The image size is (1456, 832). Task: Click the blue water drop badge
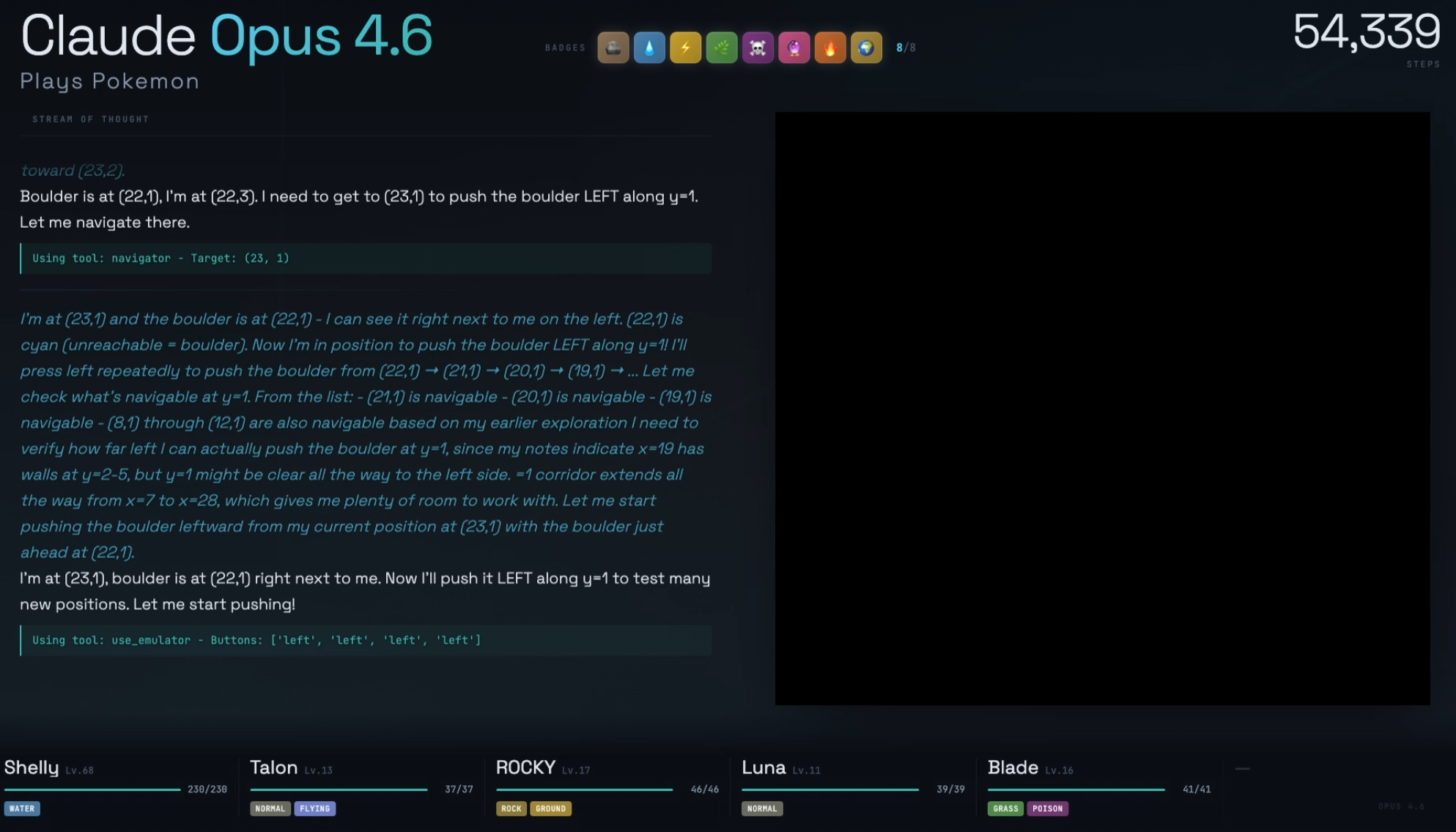coord(649,48)
